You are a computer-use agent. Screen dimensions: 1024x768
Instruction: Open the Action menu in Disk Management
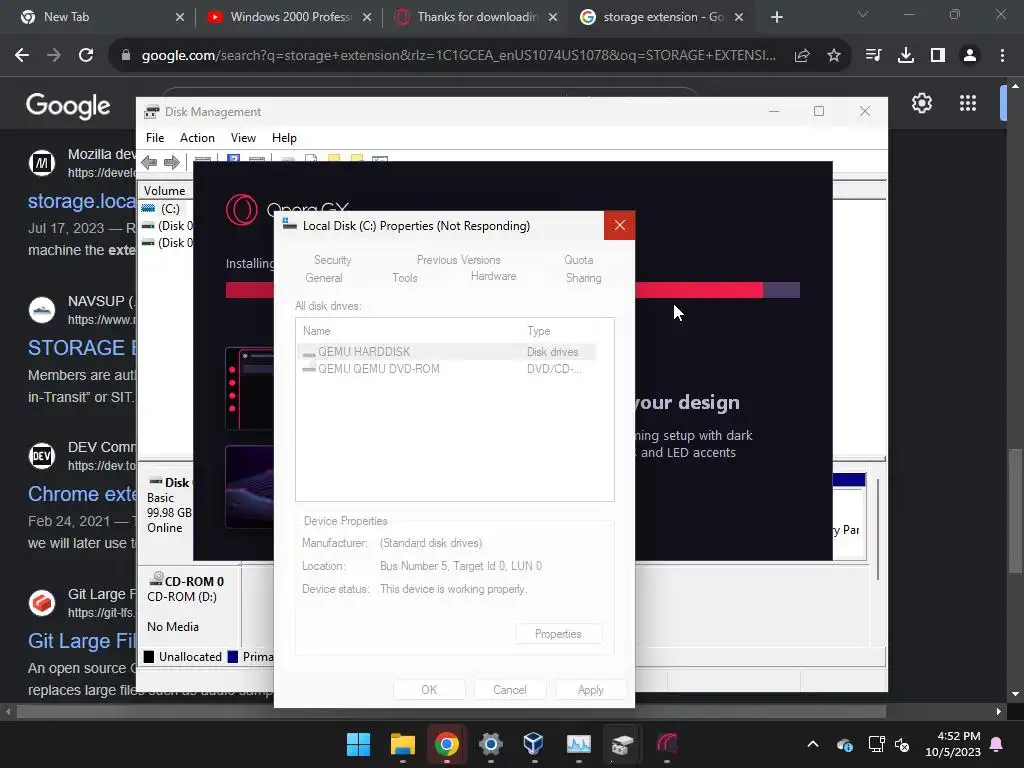197,138
